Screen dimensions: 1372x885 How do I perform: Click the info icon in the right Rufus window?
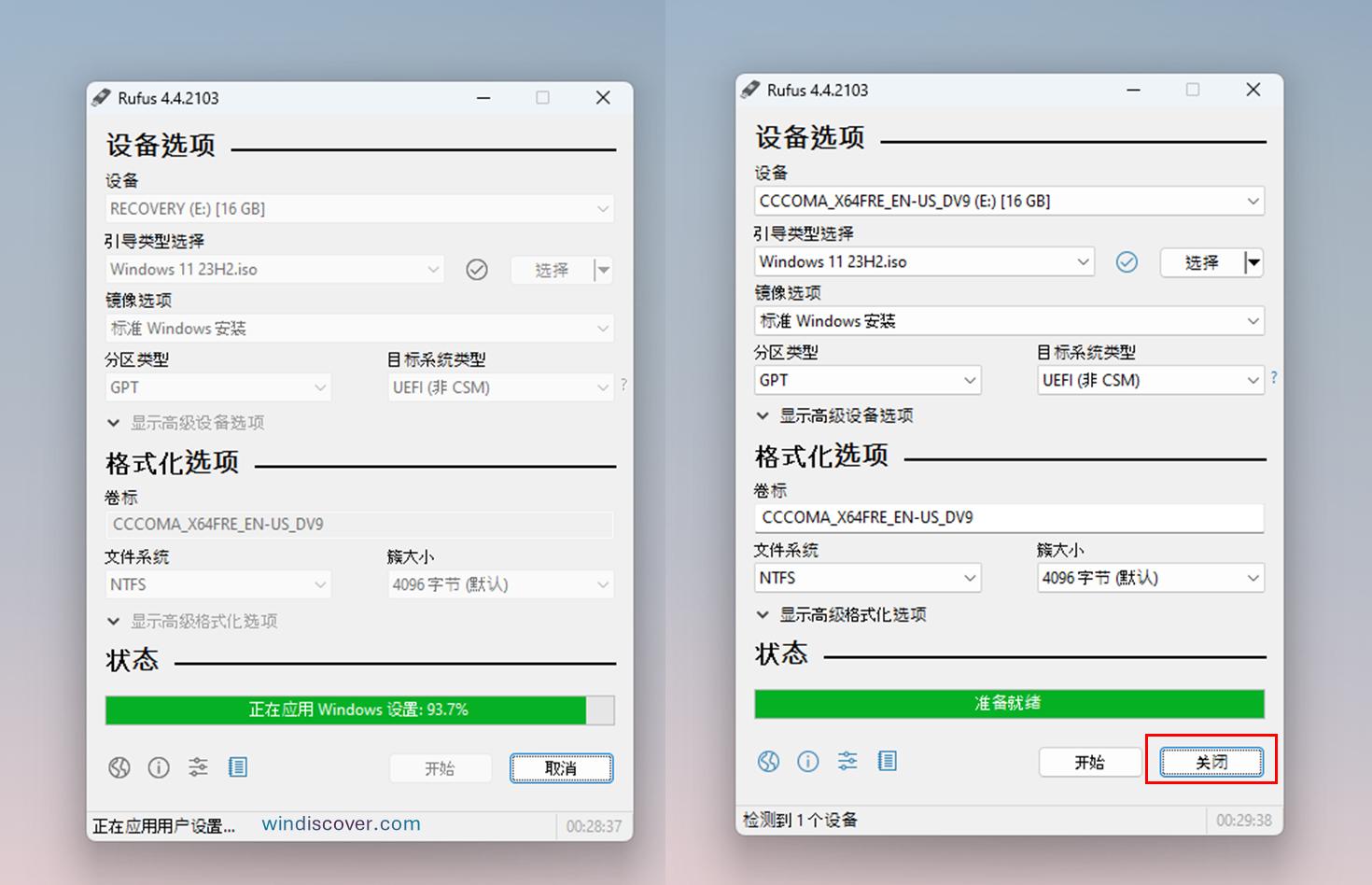[x=807, y=761]
